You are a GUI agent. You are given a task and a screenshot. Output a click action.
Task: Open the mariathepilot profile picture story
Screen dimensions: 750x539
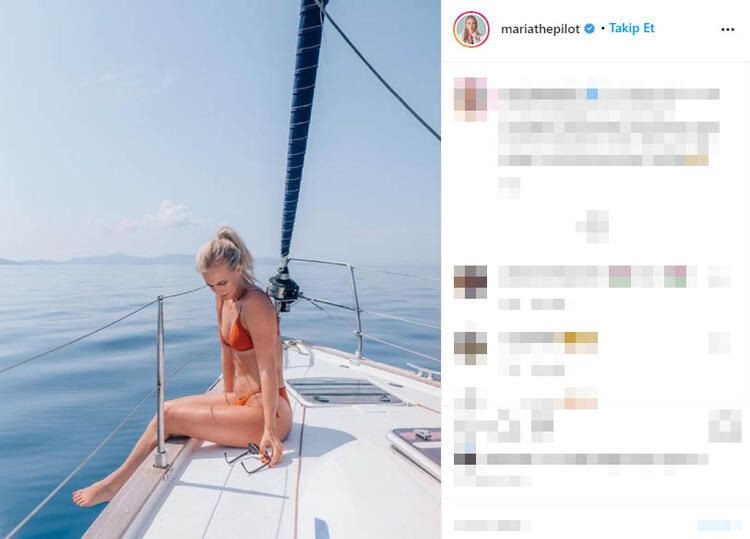[x=471, y=29]
